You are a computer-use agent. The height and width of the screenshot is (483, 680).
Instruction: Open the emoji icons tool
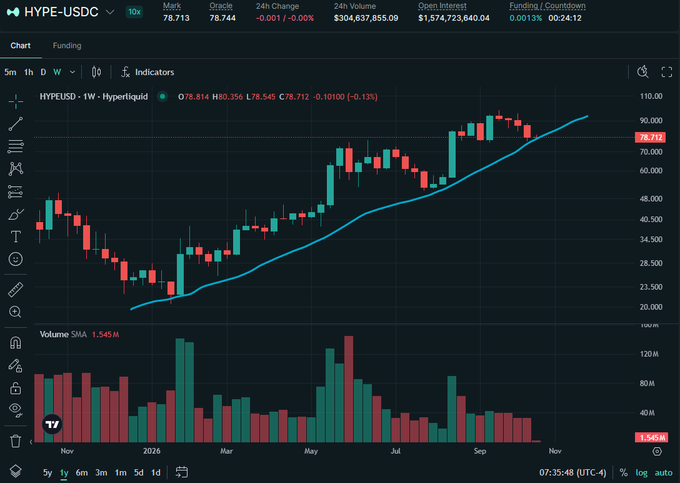[16, 259]
